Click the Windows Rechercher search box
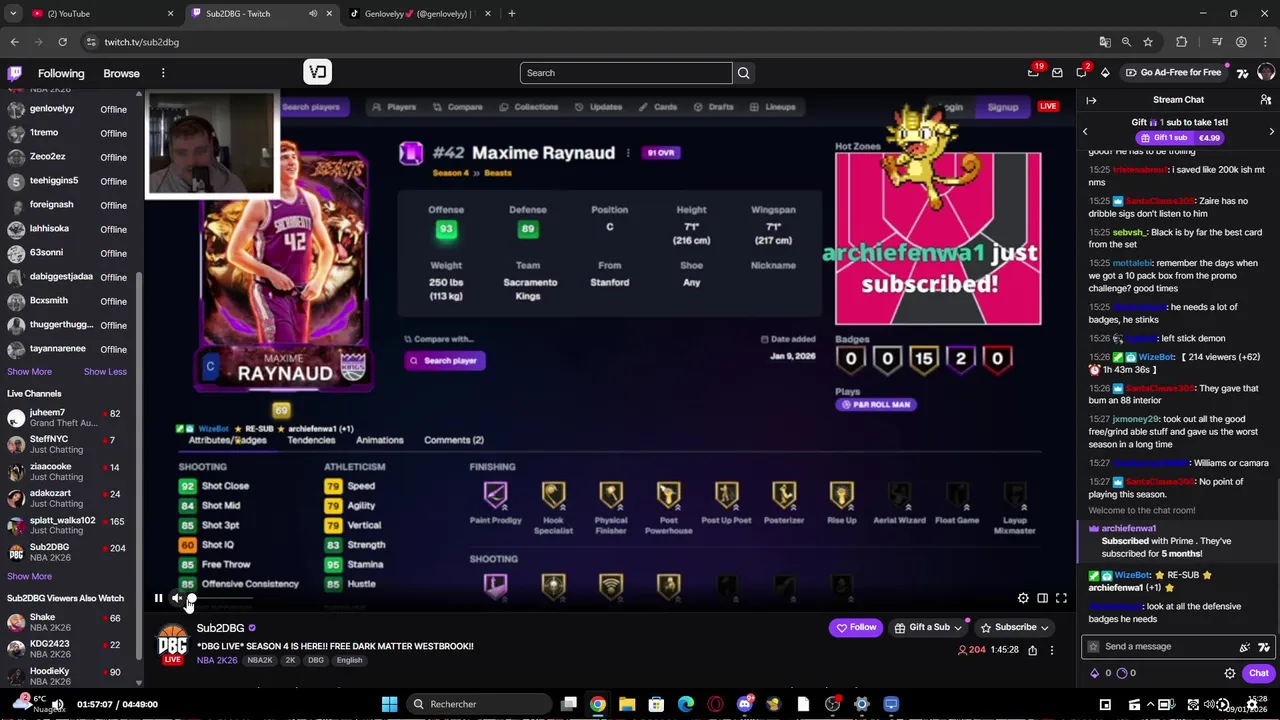 (x=478, y=704)
